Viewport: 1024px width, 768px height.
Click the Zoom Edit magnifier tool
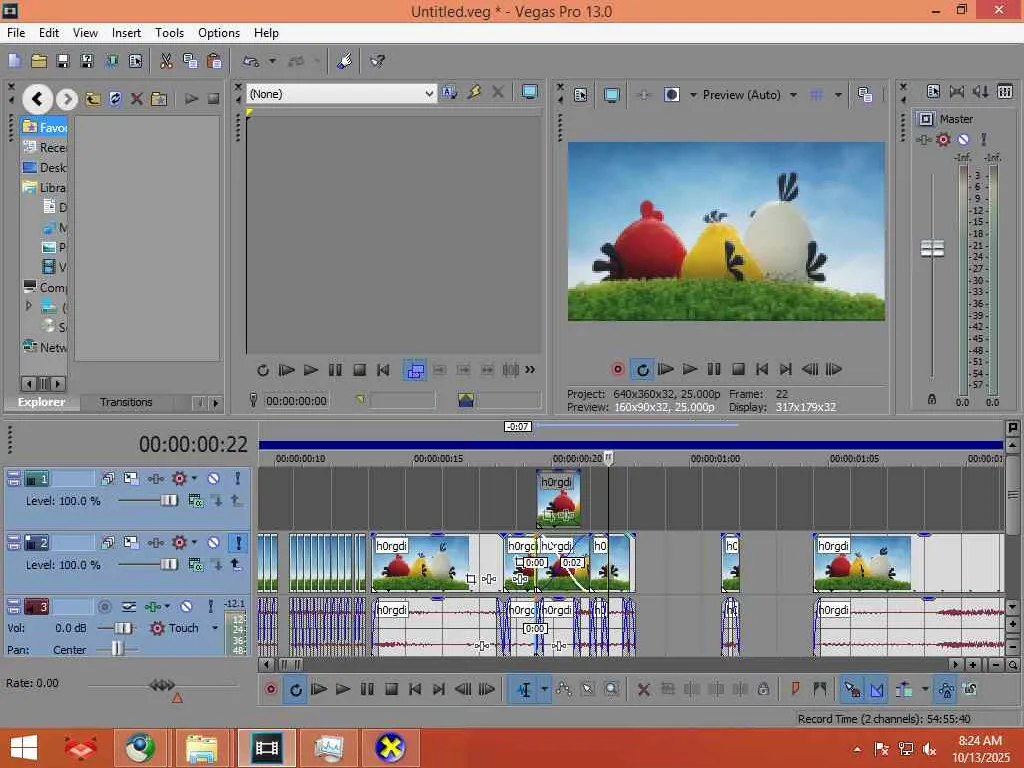point(611,689)
